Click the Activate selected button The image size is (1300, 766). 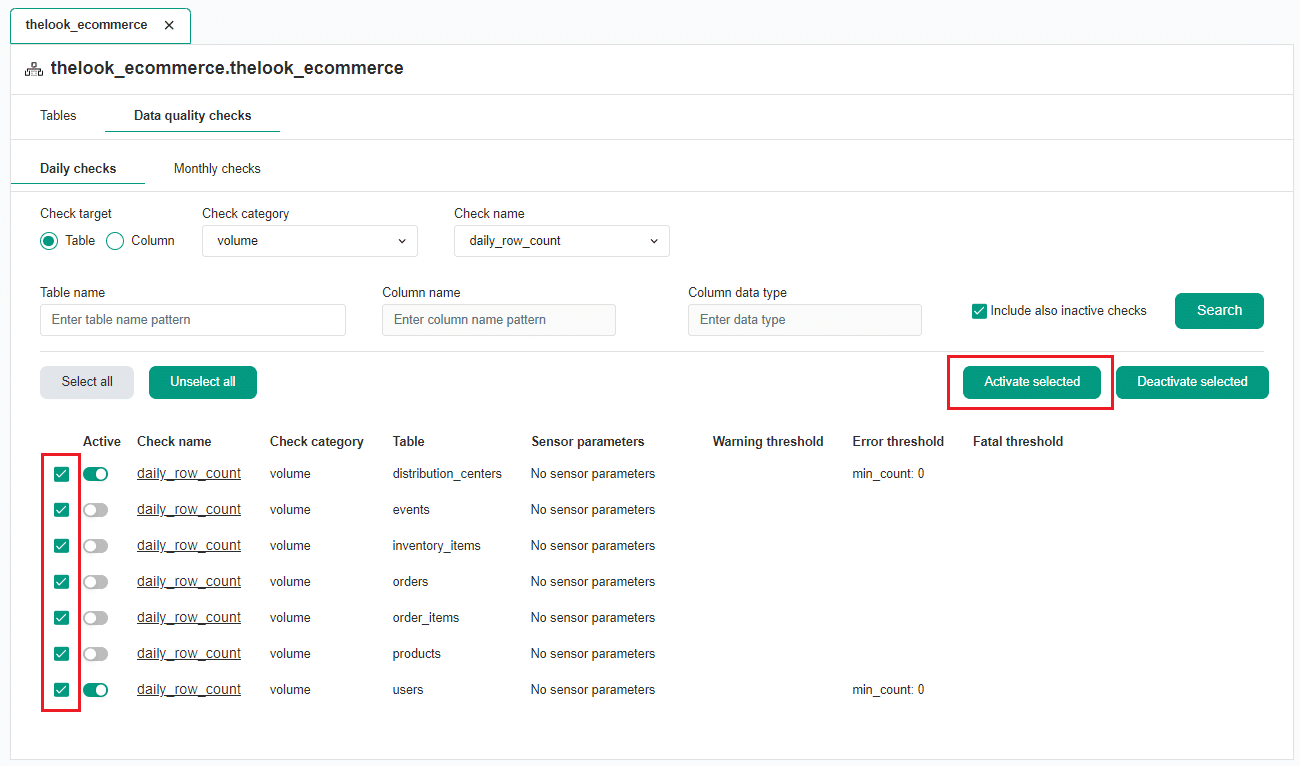tap(1032, 382)
